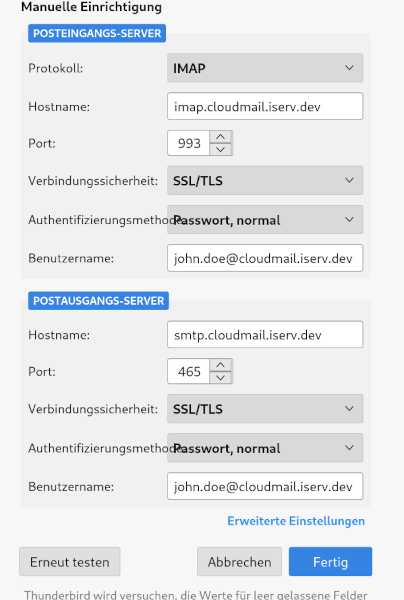Decrease the outgoing port 465 with down arrow

tap(220, 377)
